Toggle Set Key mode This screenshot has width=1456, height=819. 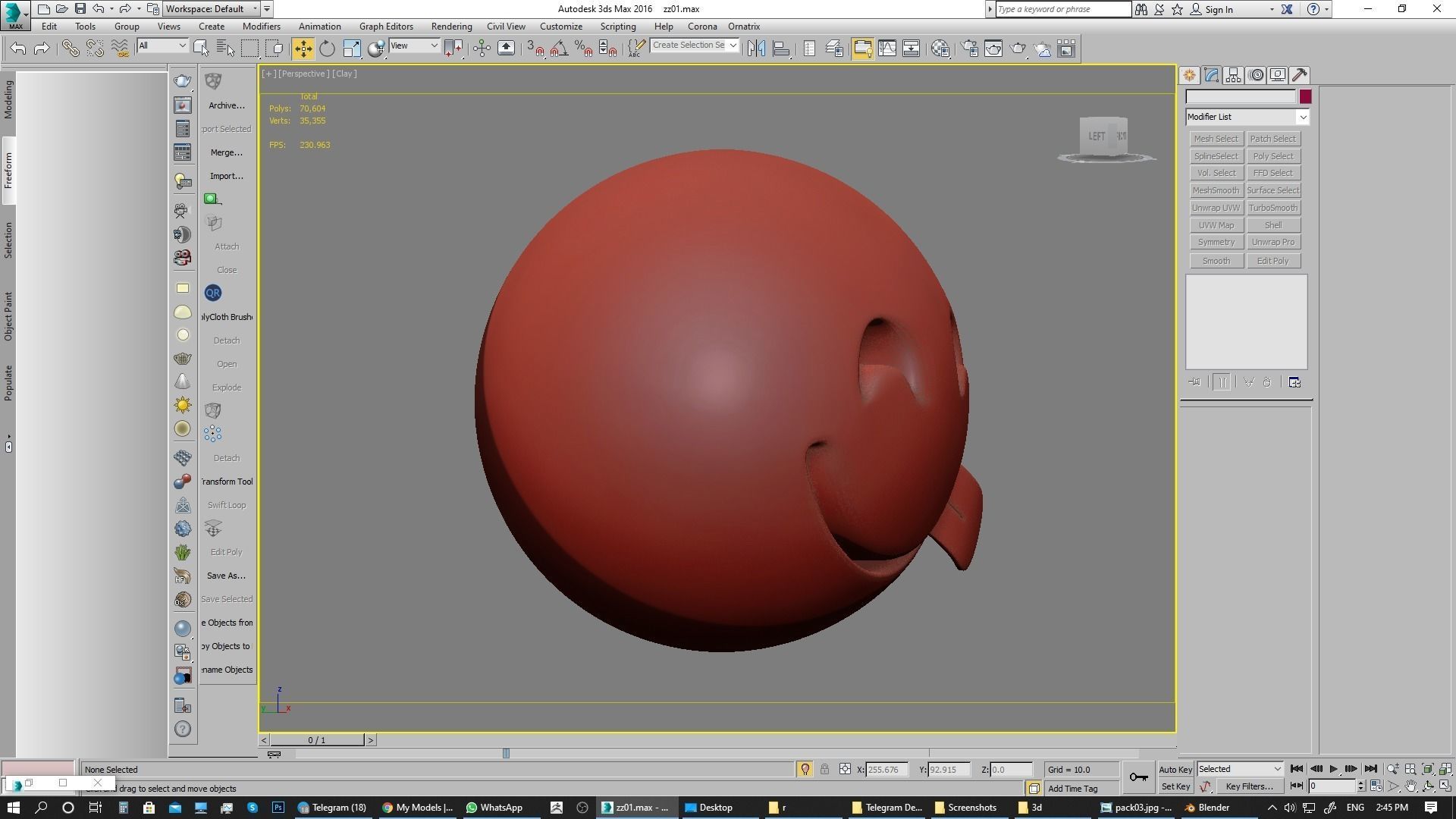(x=1175, y=786)
